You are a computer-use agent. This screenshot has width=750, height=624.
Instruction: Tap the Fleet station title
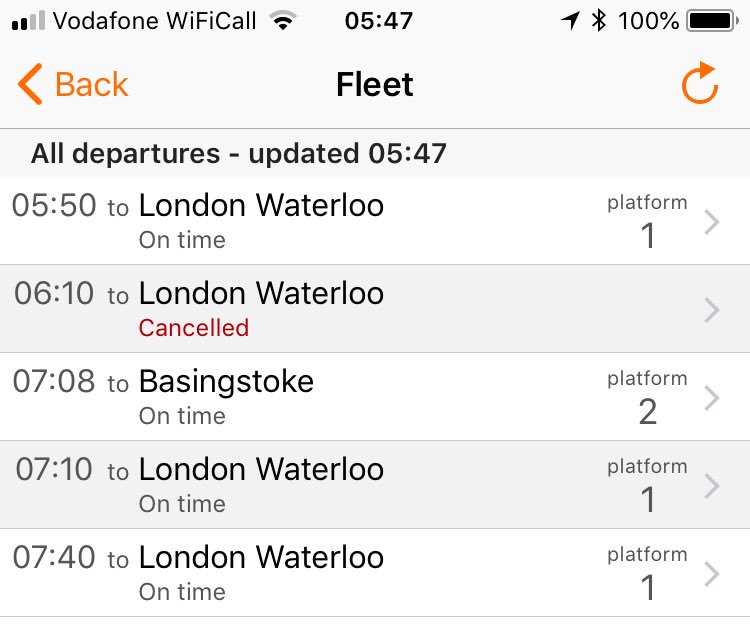point(375,85)
